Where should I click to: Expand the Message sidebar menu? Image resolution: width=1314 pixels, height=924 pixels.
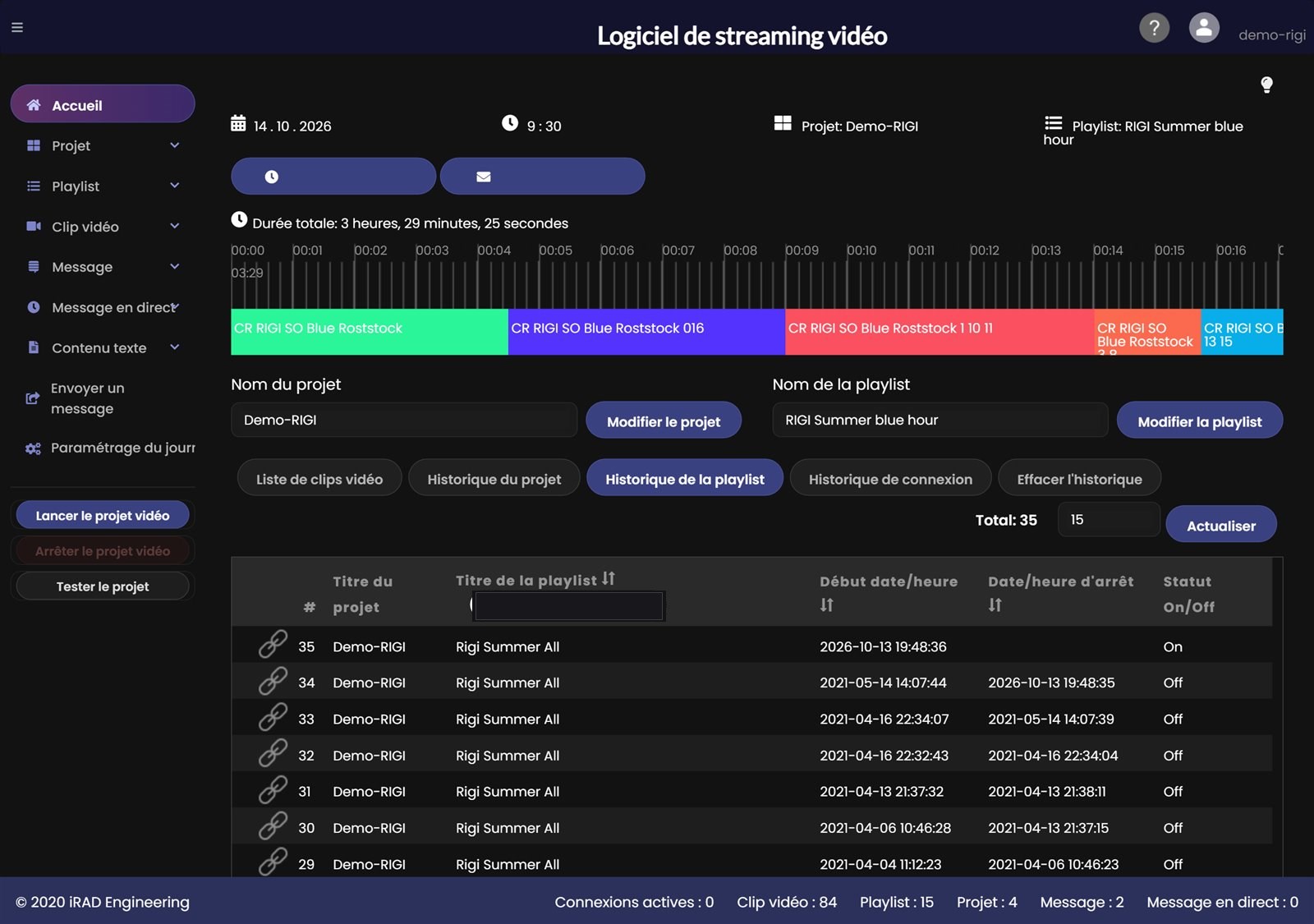pyautogui.click(x=103, y=267)
